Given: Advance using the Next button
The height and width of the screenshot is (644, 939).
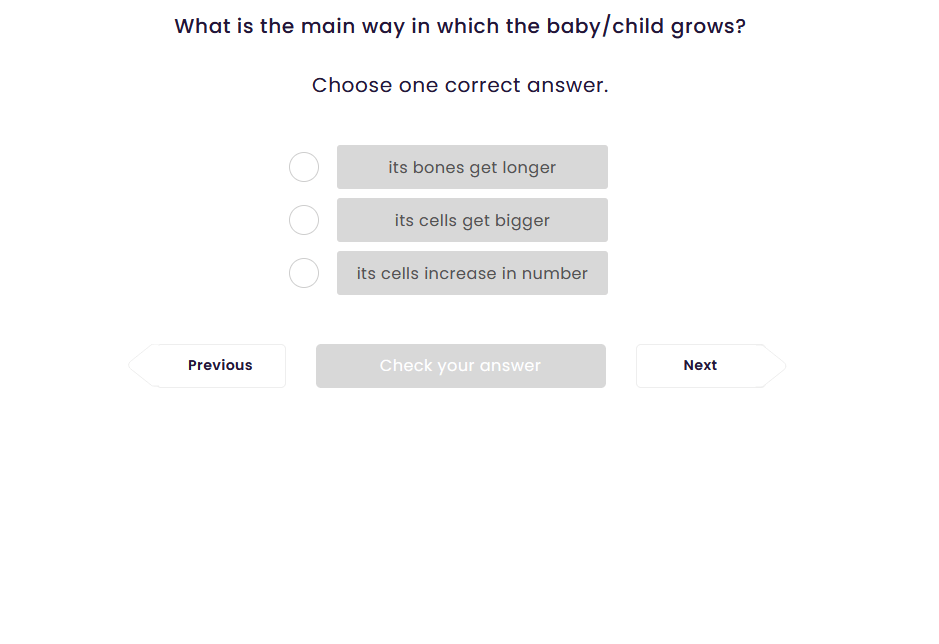Looking at the screenshot, I should pyautogui.click(x=700, y=366).
